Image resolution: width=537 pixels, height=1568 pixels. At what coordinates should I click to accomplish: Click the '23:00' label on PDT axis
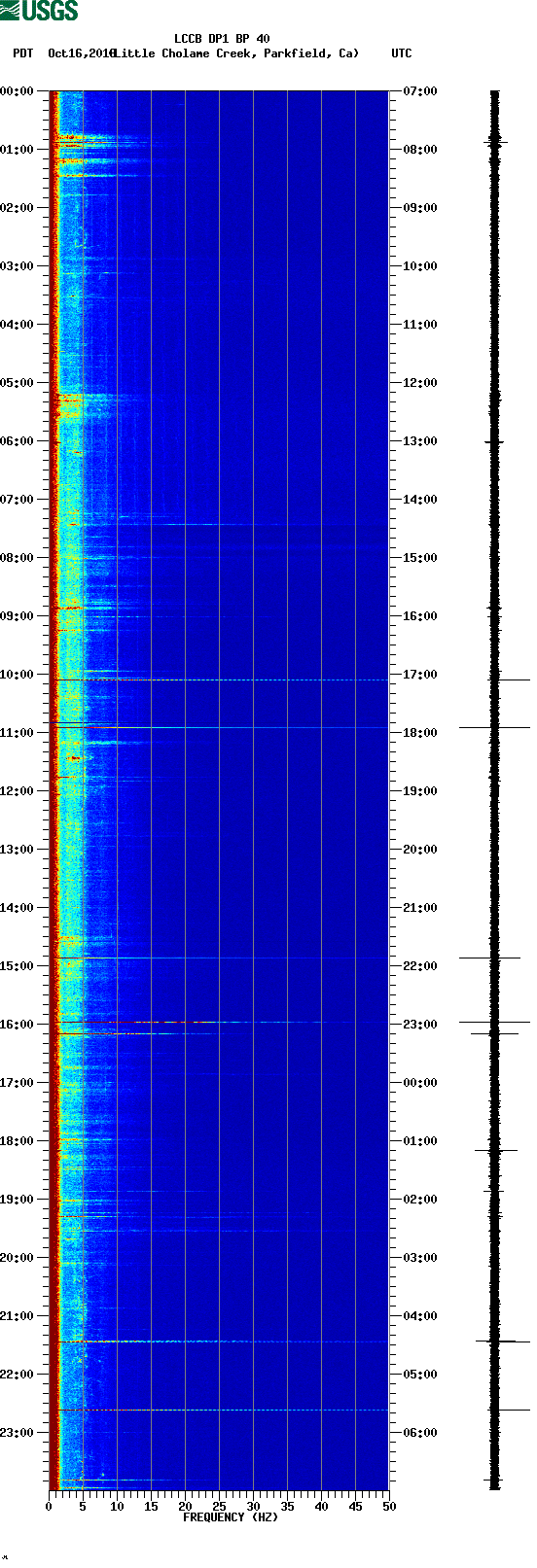17,1433
